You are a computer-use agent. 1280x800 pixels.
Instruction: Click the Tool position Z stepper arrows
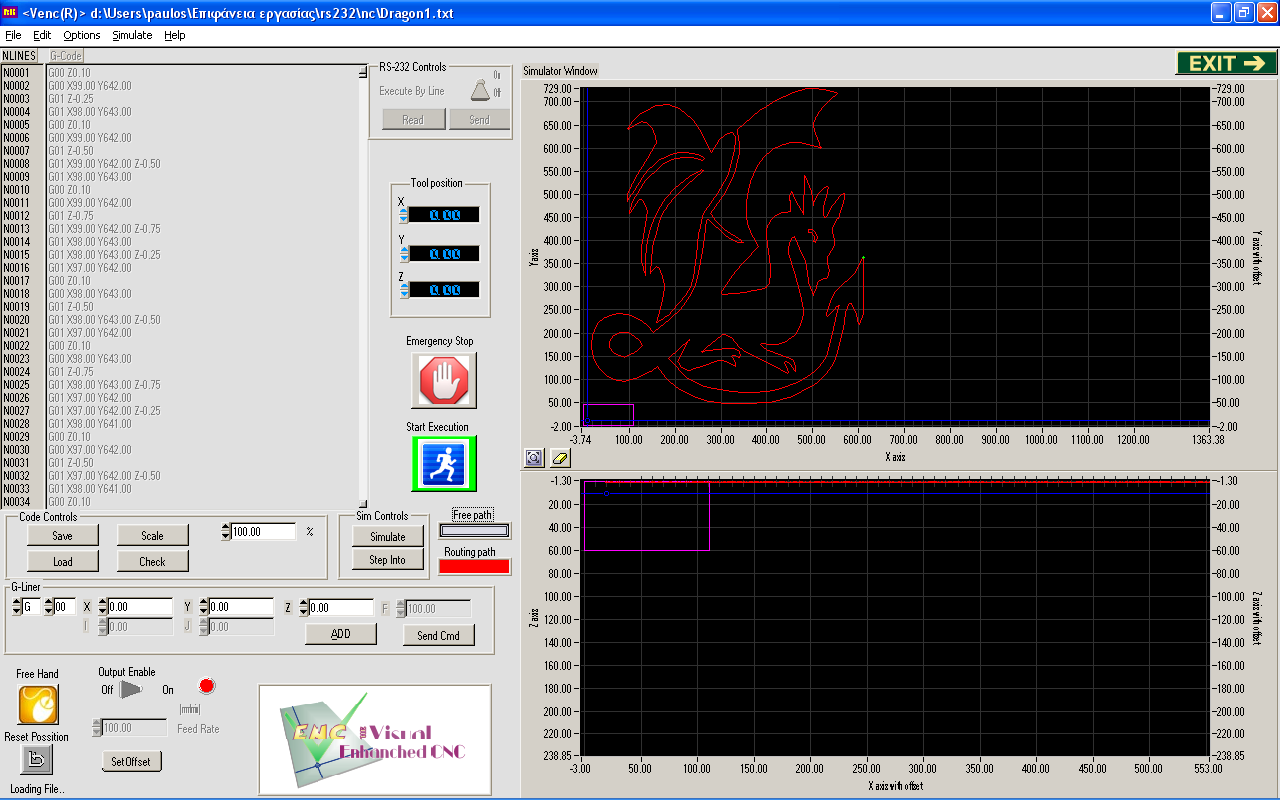point(404,290)
